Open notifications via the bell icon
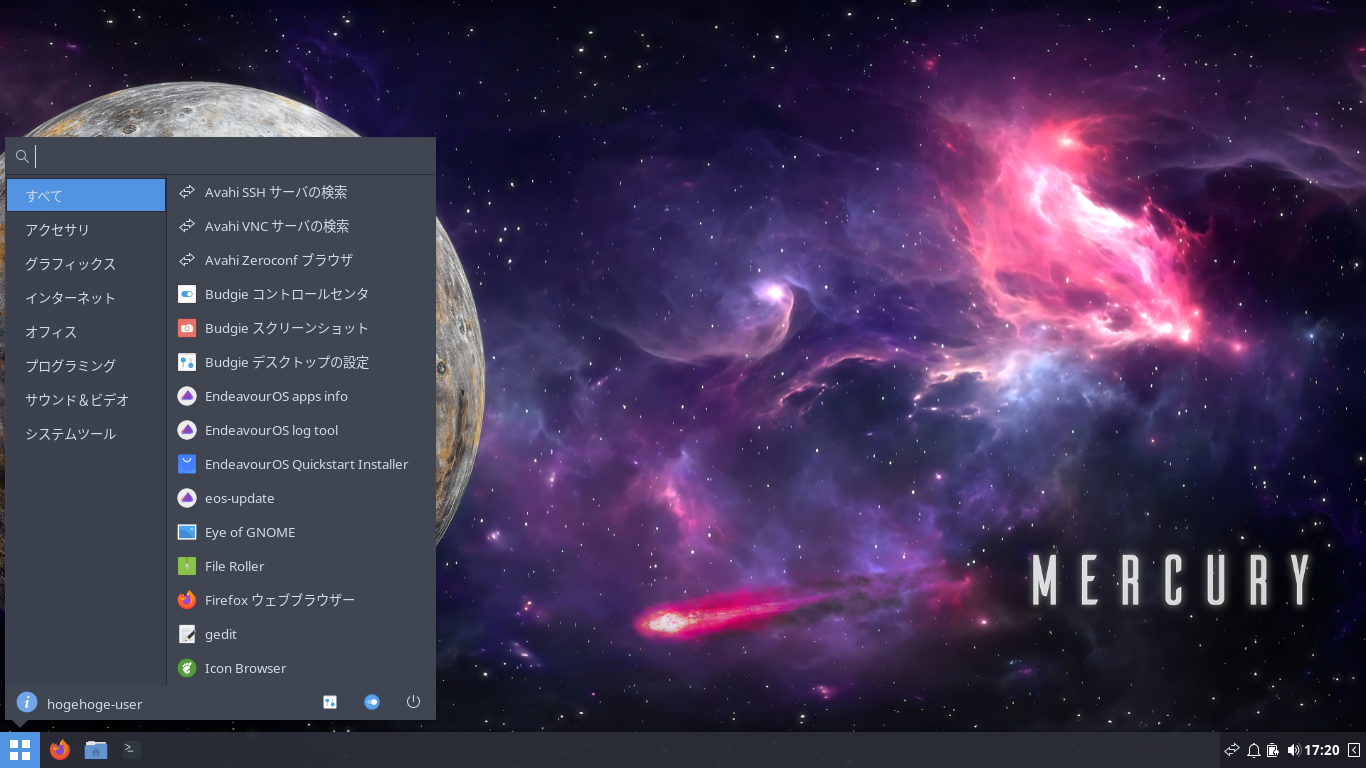The height and width of the screenshot is (768, 1366). [x=1253, y=750]
